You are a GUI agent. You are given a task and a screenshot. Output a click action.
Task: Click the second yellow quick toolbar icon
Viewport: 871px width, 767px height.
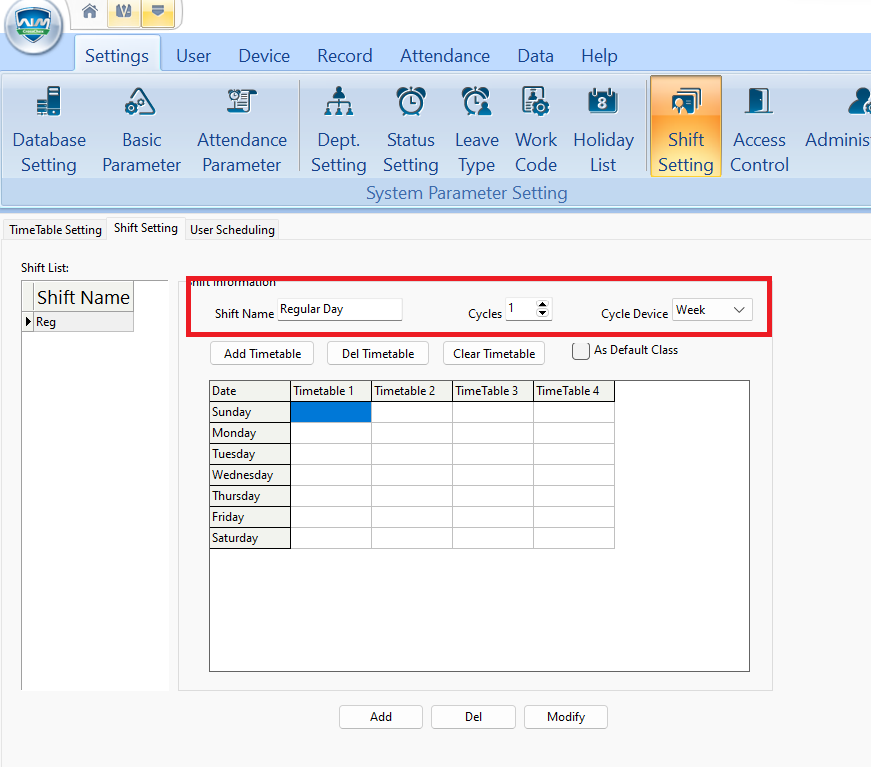[124, 12]
